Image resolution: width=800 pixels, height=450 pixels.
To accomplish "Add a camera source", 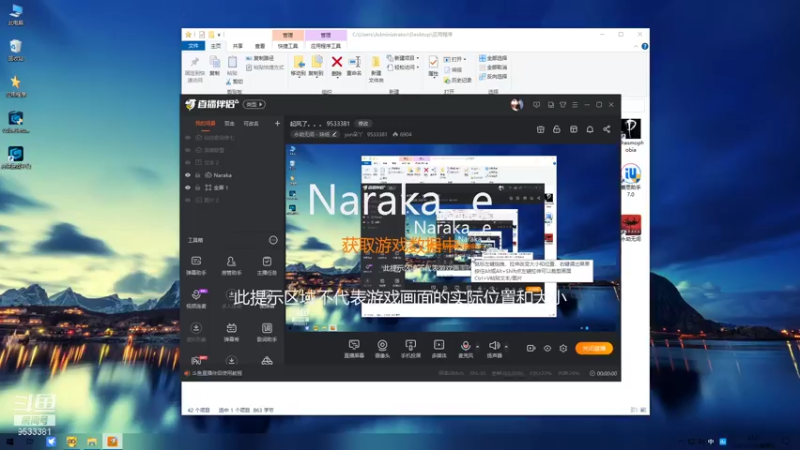I will tap(382, 348).
